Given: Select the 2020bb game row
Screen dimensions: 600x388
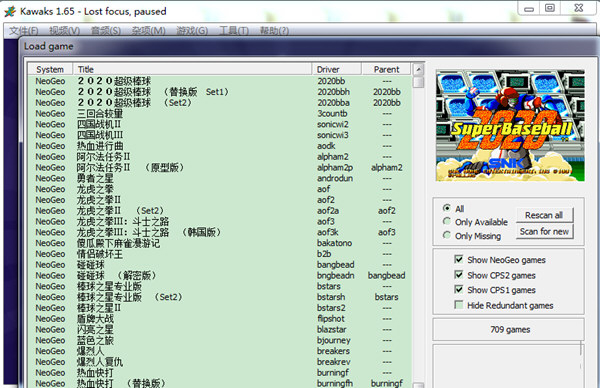Looking at the screenshot, I should click(220, 81).
